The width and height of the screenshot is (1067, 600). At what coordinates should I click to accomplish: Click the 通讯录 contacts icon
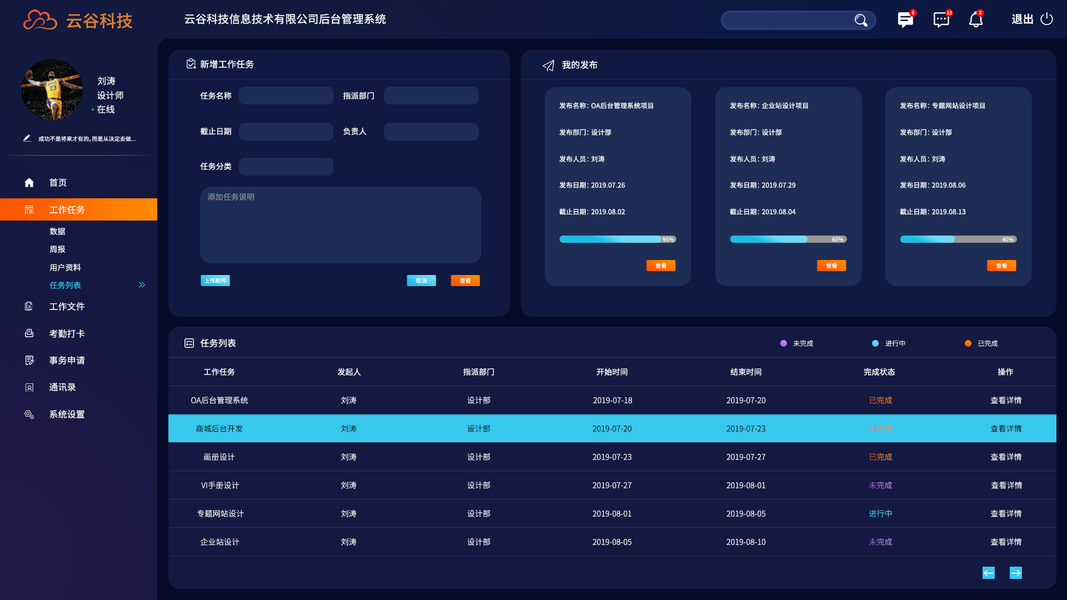pos(29,387)
